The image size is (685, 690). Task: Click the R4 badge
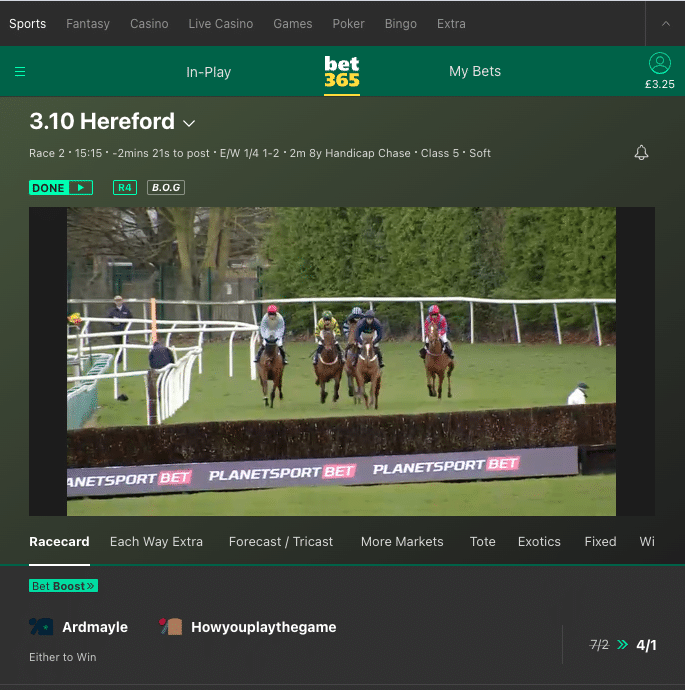pyautogui.click(x=125, y=188)
